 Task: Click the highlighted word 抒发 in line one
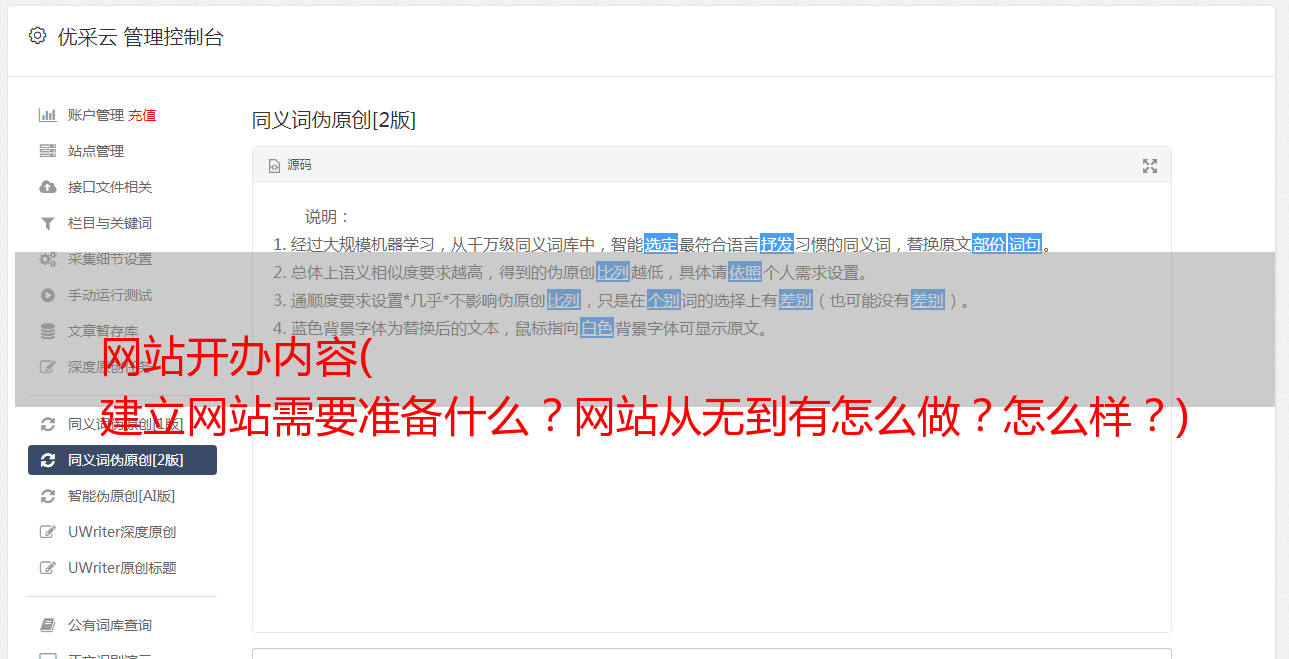777,244
